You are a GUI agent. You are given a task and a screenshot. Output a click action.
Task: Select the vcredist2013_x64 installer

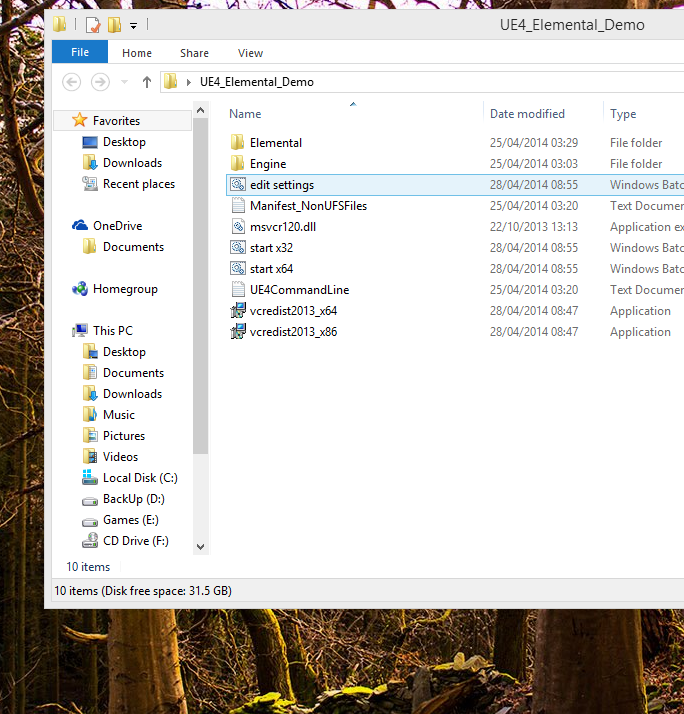point(293,311)
